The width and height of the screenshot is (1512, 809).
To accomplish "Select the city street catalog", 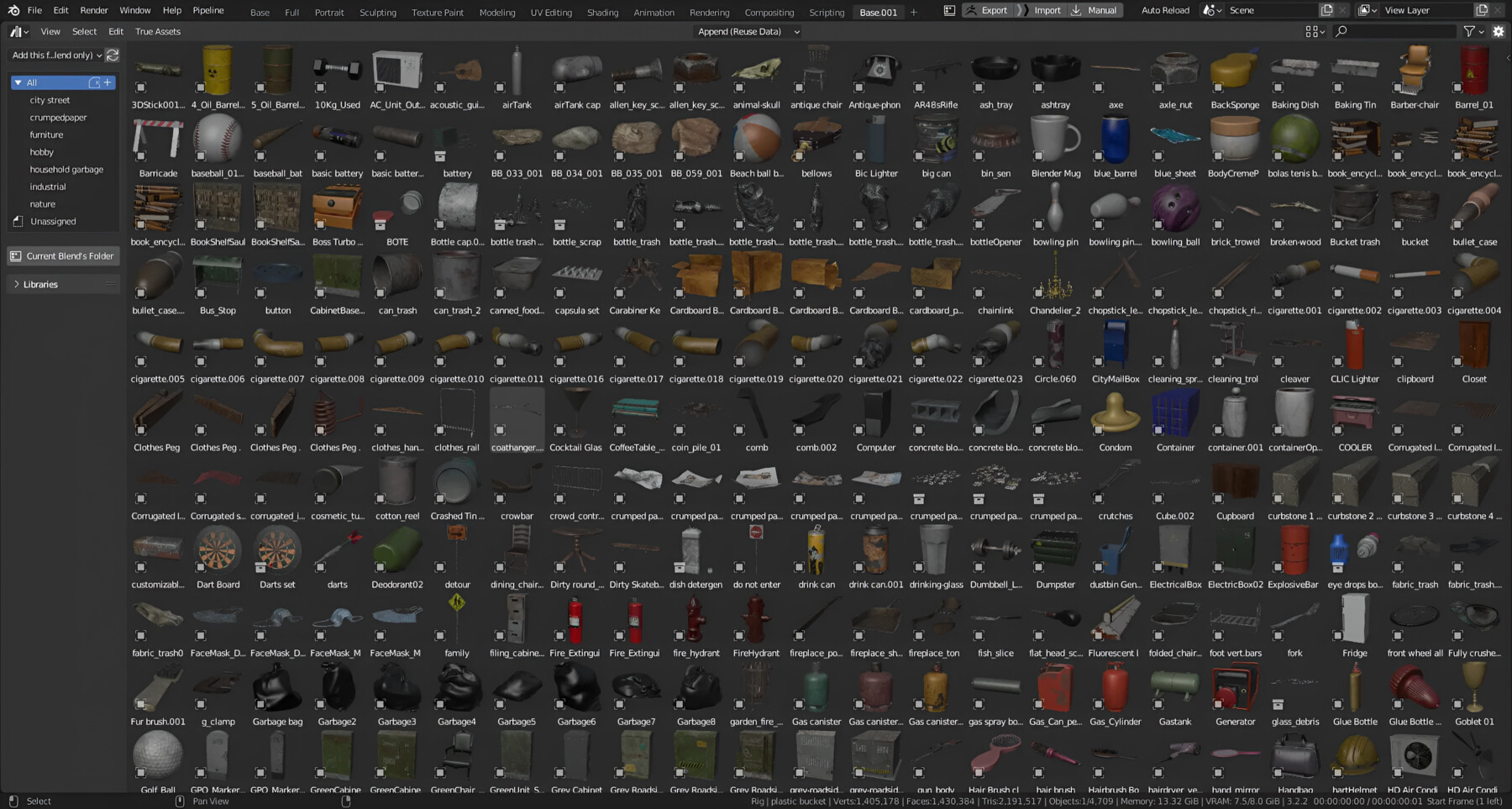I will pos(50,100).
